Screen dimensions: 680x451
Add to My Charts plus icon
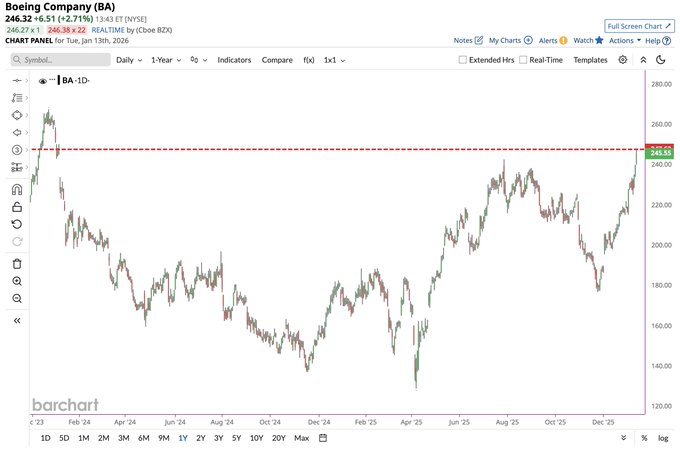point(528,40)
